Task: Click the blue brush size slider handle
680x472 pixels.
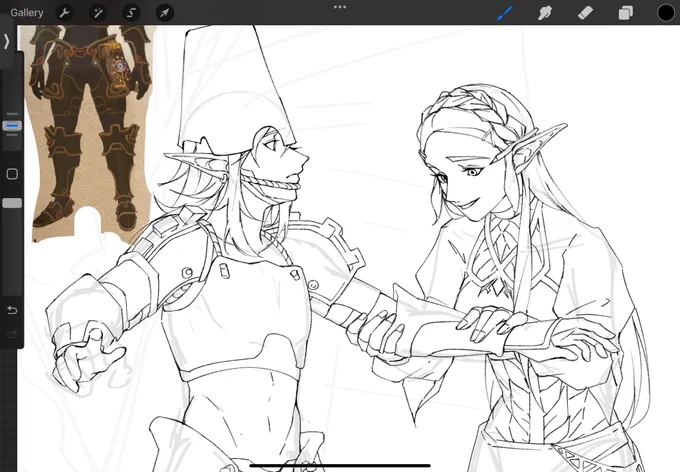Action: 12,126
